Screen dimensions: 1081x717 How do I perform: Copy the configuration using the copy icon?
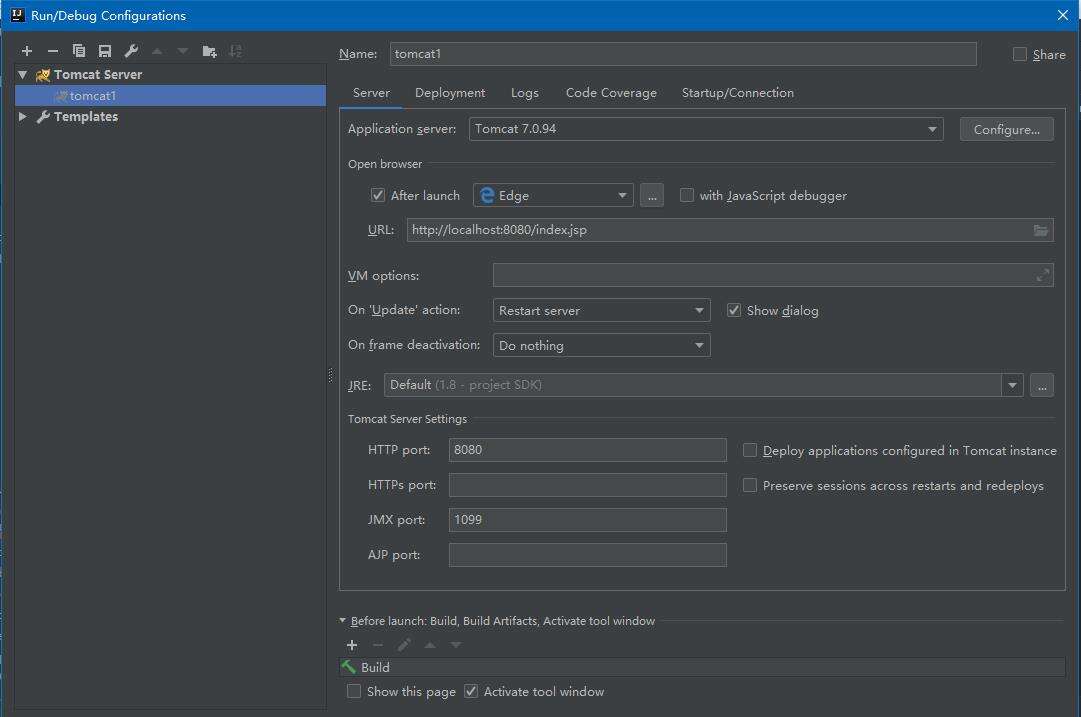point(79,51)
